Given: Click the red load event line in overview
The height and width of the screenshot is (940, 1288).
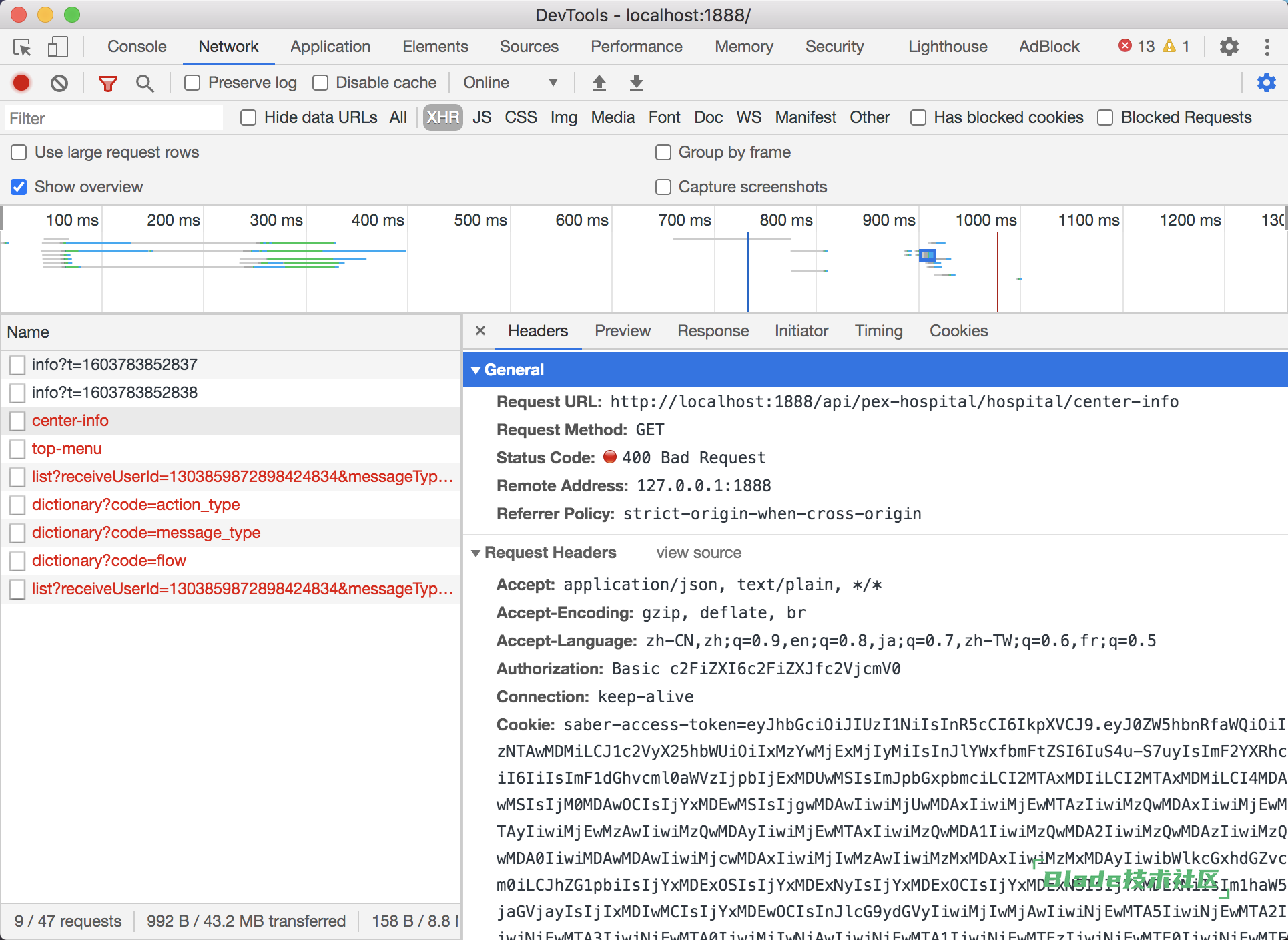Looking at the screenshot, I should click(998, 272).
